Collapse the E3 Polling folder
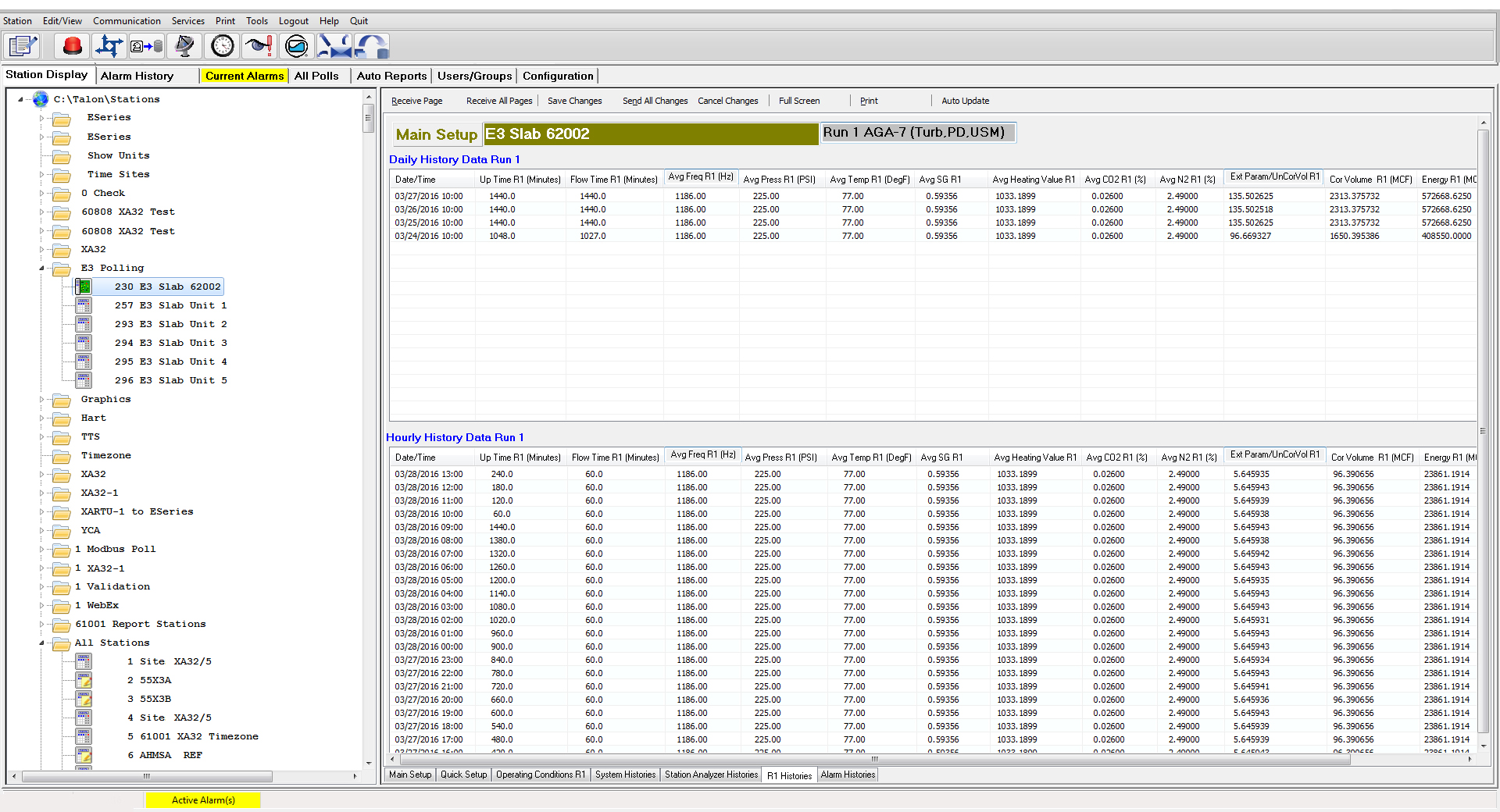The width and height of the screenshot is (1500, 812). [x=41, y=268]
